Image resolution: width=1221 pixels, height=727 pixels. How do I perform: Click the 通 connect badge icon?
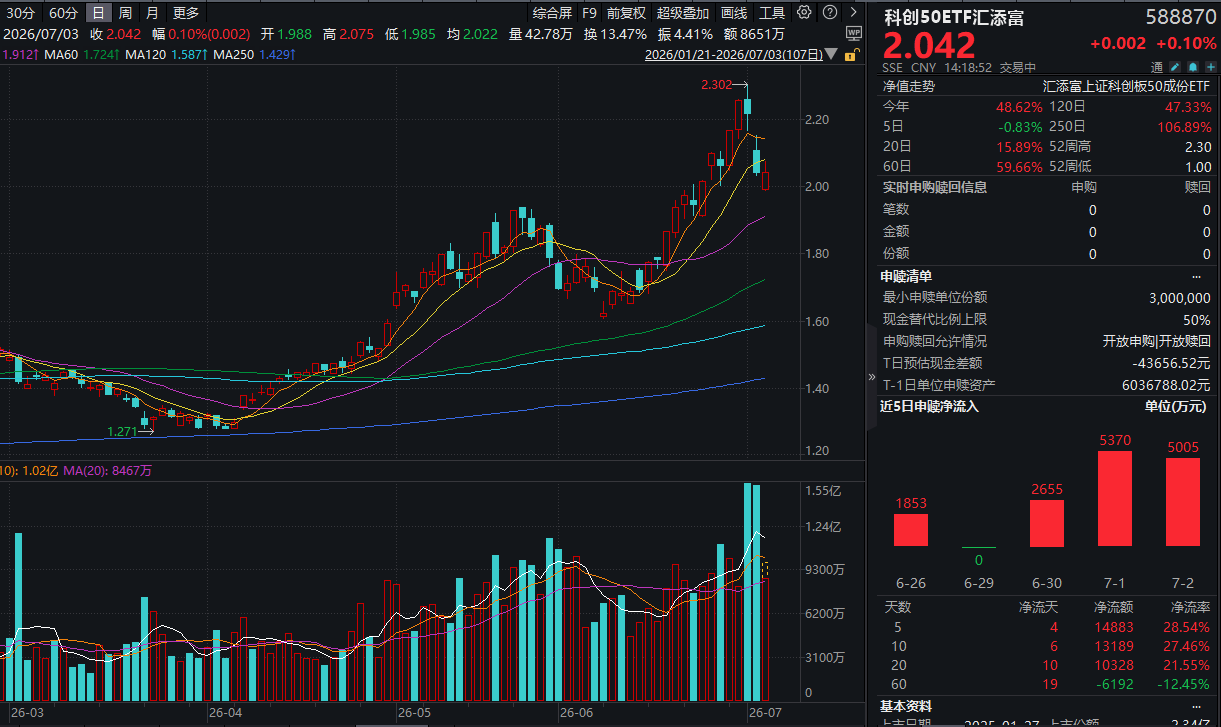(1157, 67)
